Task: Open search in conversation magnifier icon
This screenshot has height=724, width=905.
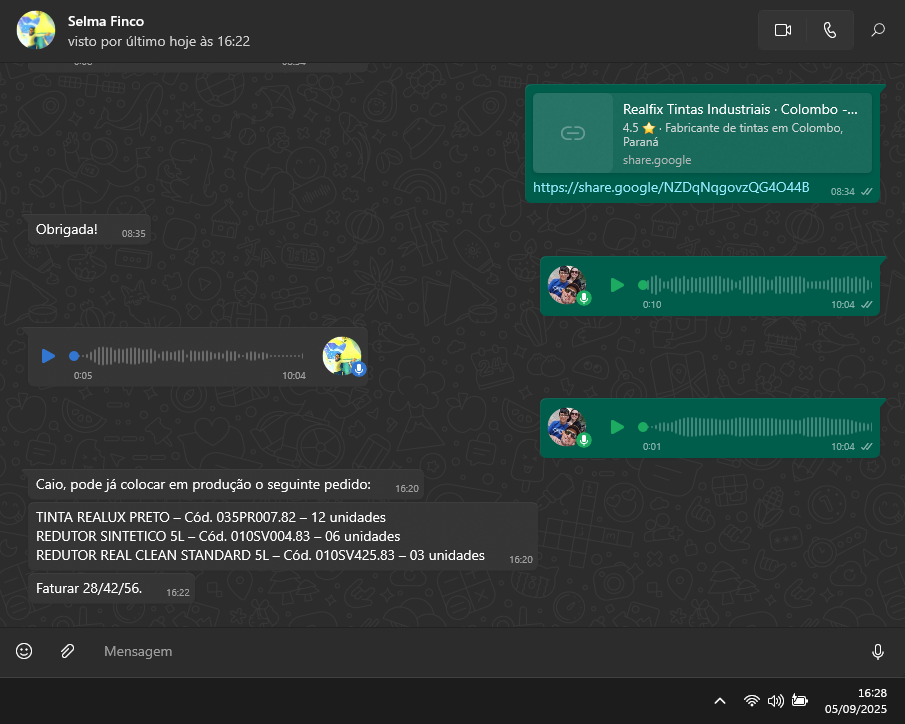Action: click(878, 30)
